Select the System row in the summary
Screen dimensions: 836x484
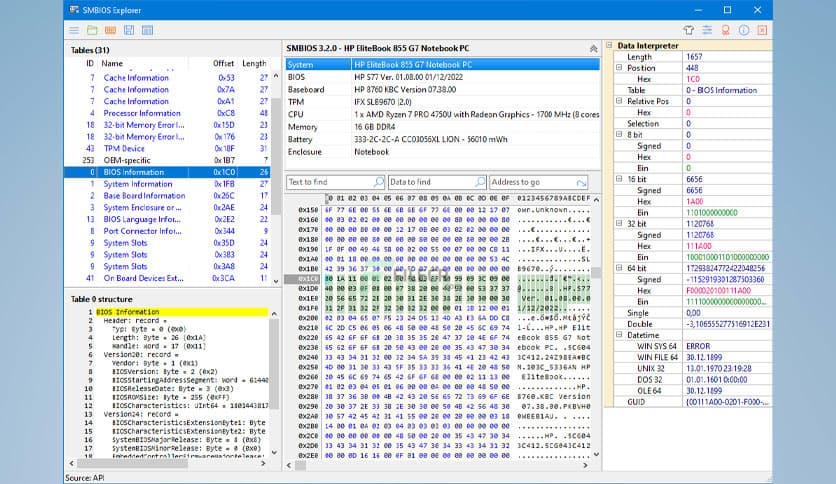(x=443, y=64)
